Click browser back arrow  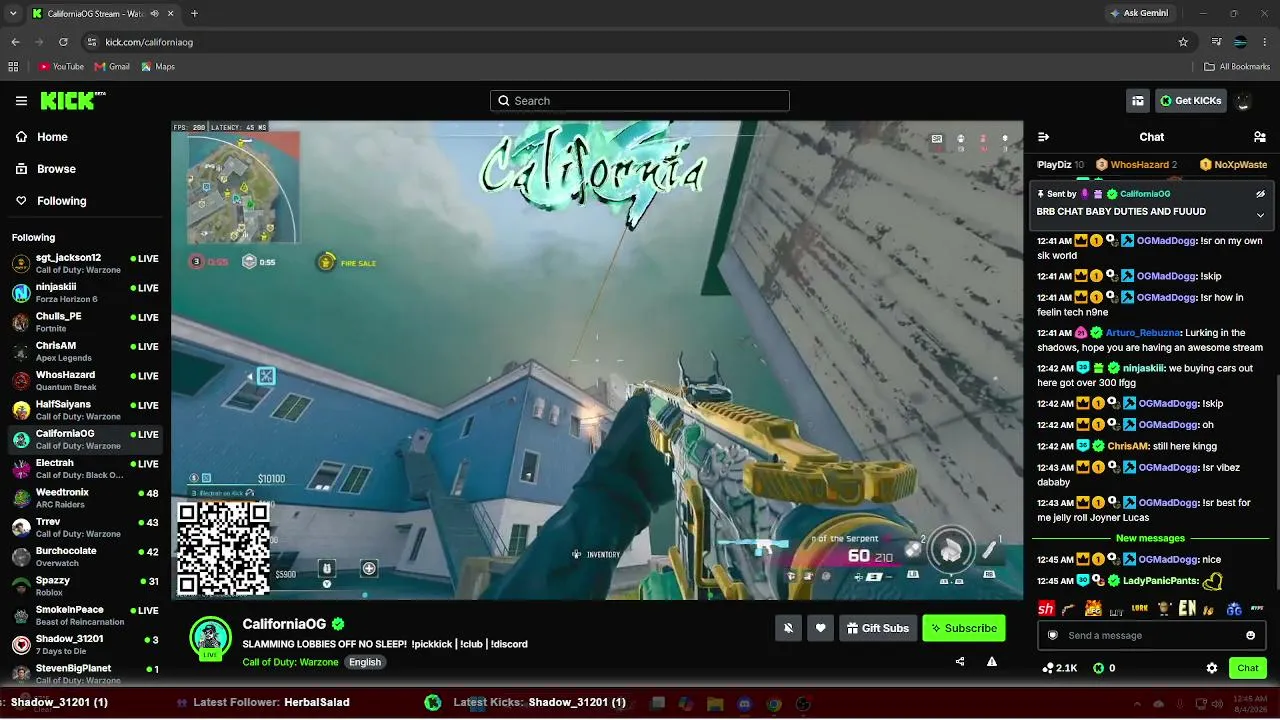(x=15, y=42)
